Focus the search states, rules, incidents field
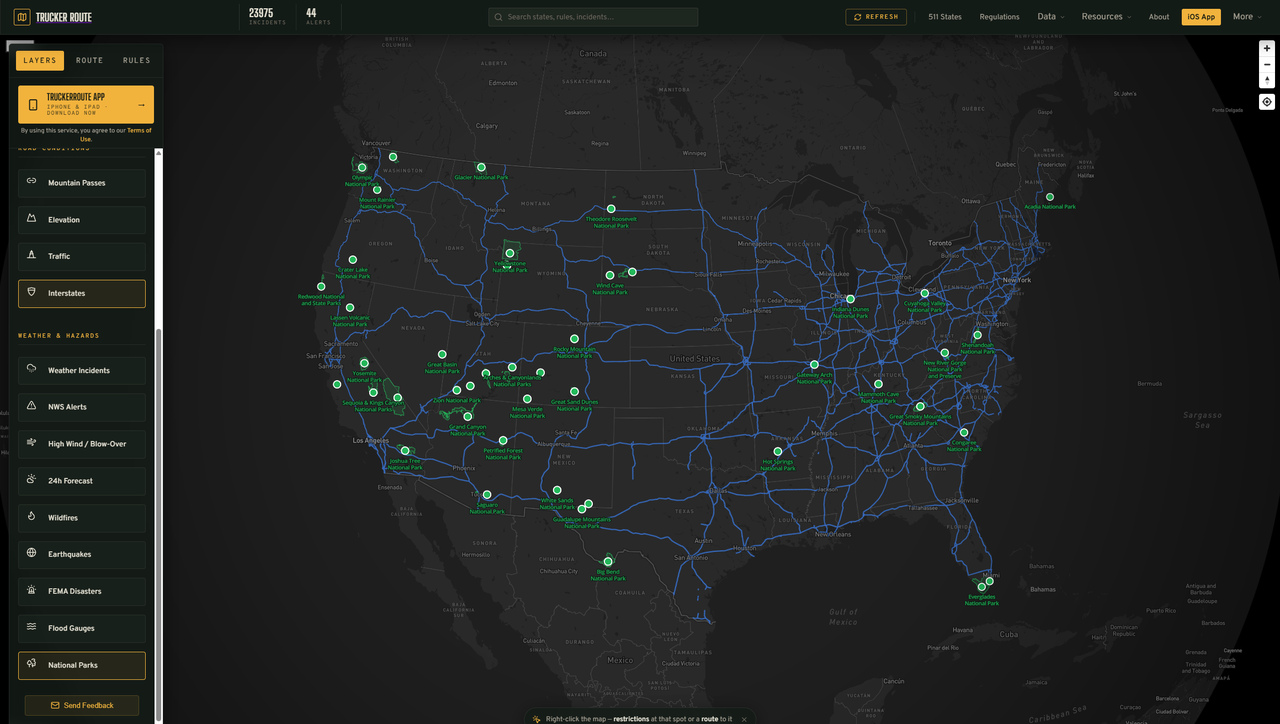 593,17
